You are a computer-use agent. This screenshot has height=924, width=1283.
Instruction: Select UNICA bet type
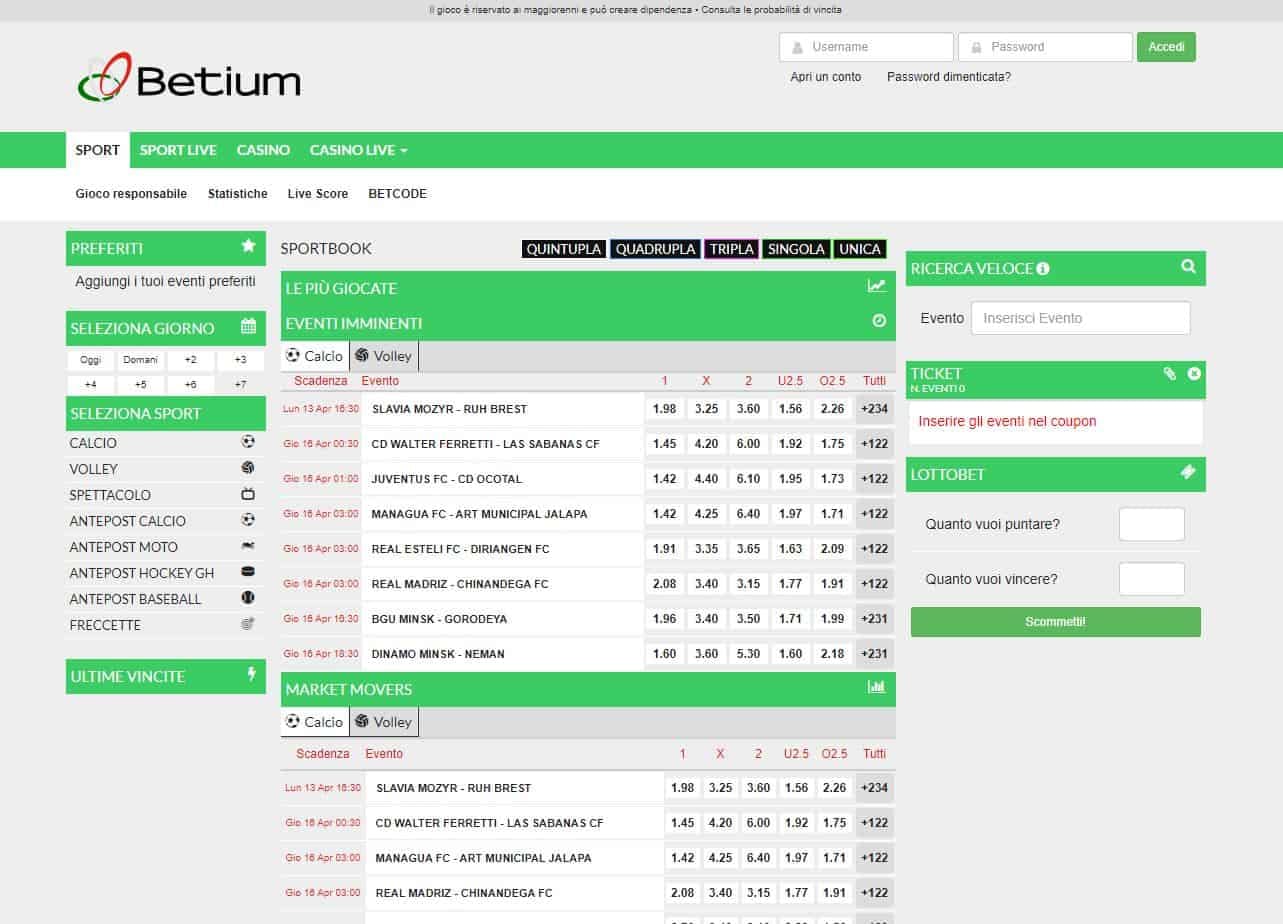pos(860,249)
